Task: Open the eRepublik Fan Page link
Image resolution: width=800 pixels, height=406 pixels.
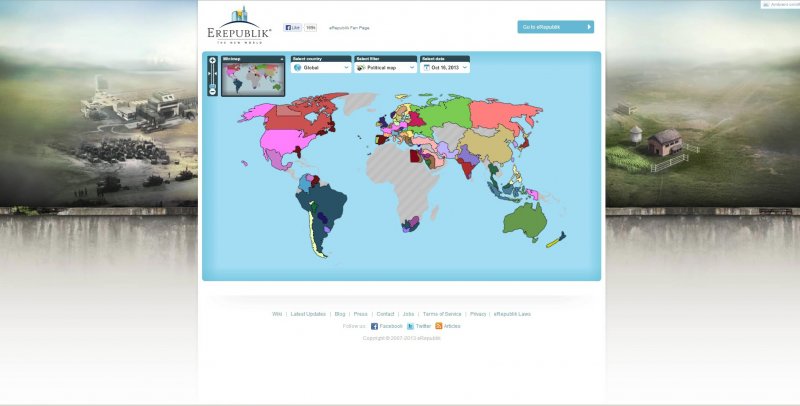Action: [349, 28]
